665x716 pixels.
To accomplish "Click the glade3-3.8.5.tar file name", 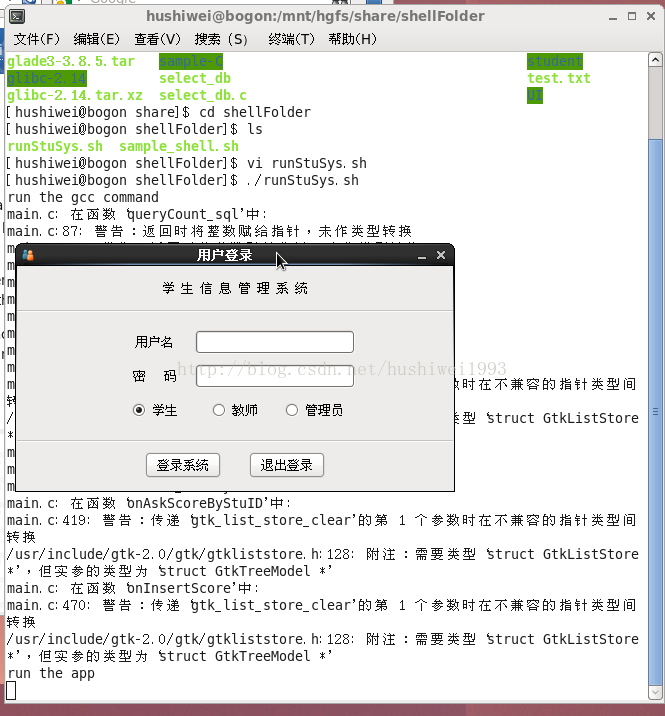I will tap(71, 61).
